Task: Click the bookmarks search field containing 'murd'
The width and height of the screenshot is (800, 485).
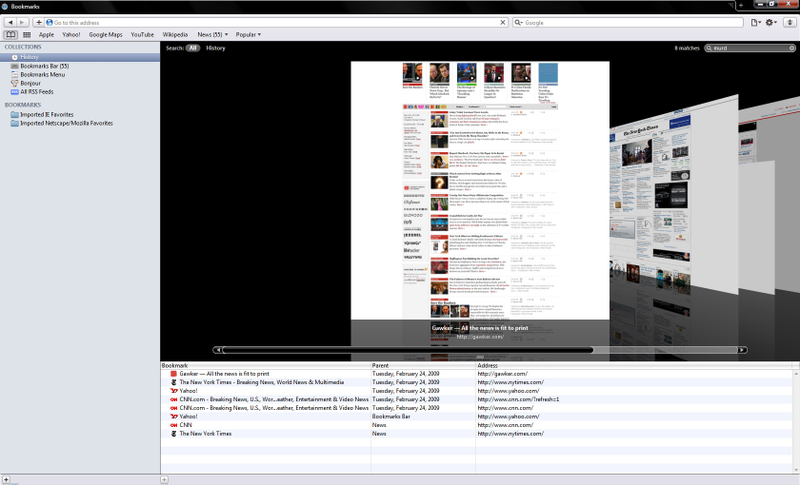Action: point(750,48)
